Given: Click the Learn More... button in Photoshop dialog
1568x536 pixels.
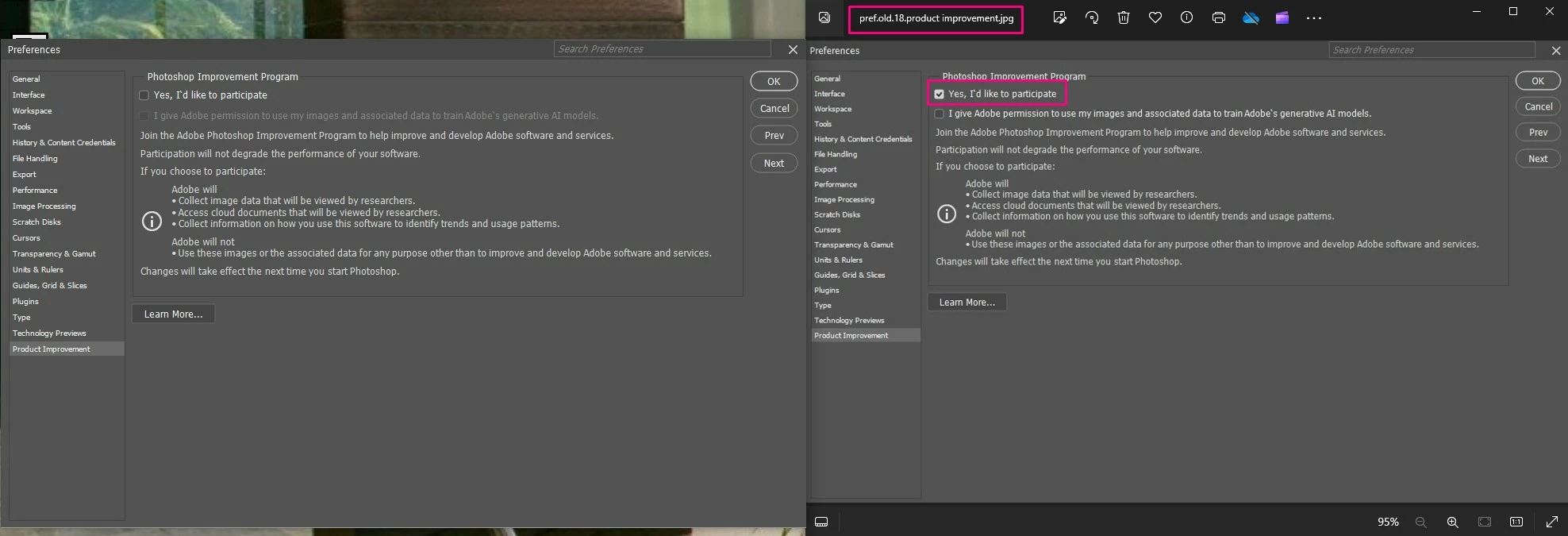Looking at the screenshot, I should (x=173, y=314).
